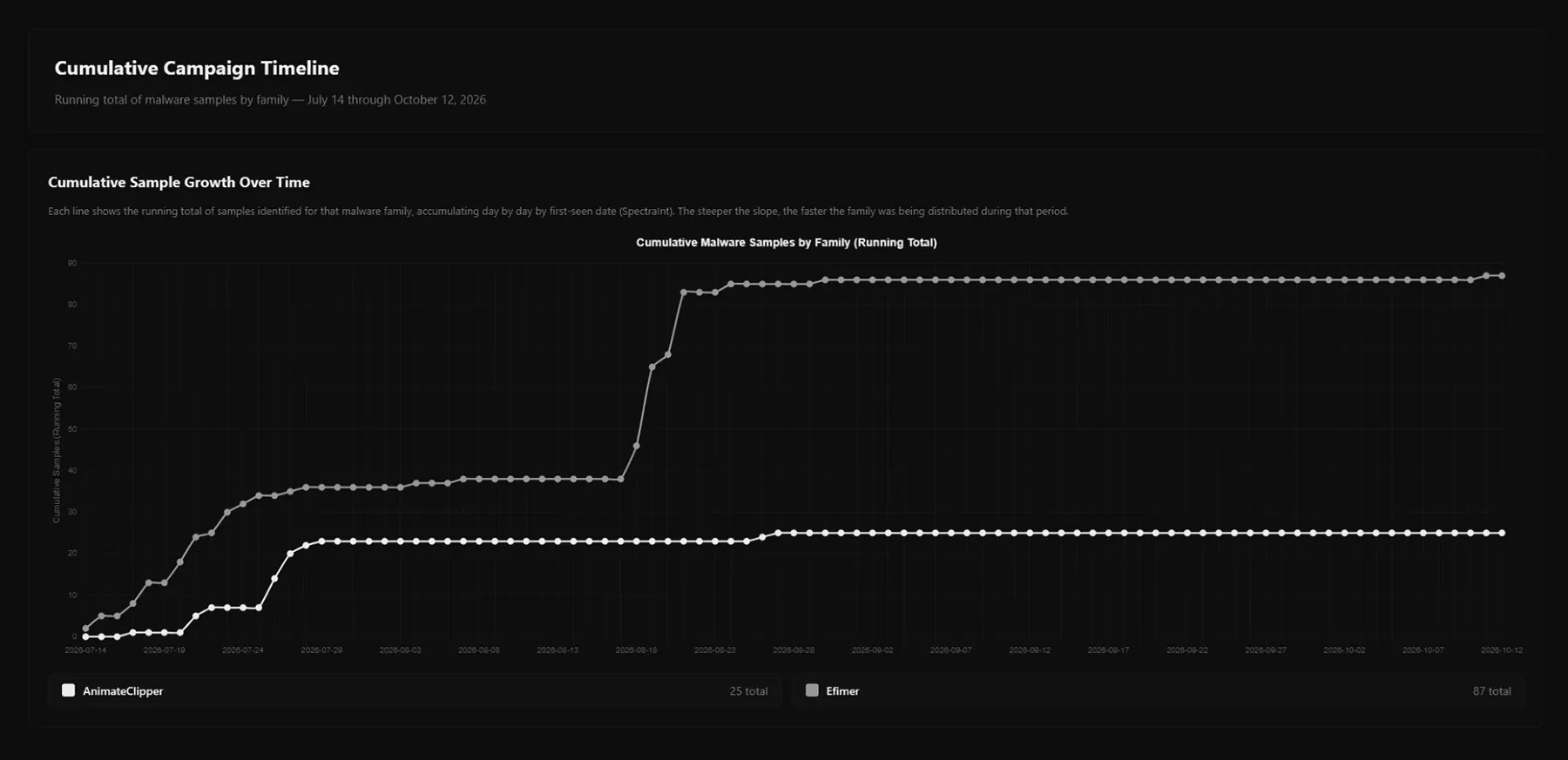Viewport: 1568px width, 760px height.
Task: Toggle the Efimer legend entry
Action: pos(1158,690)
